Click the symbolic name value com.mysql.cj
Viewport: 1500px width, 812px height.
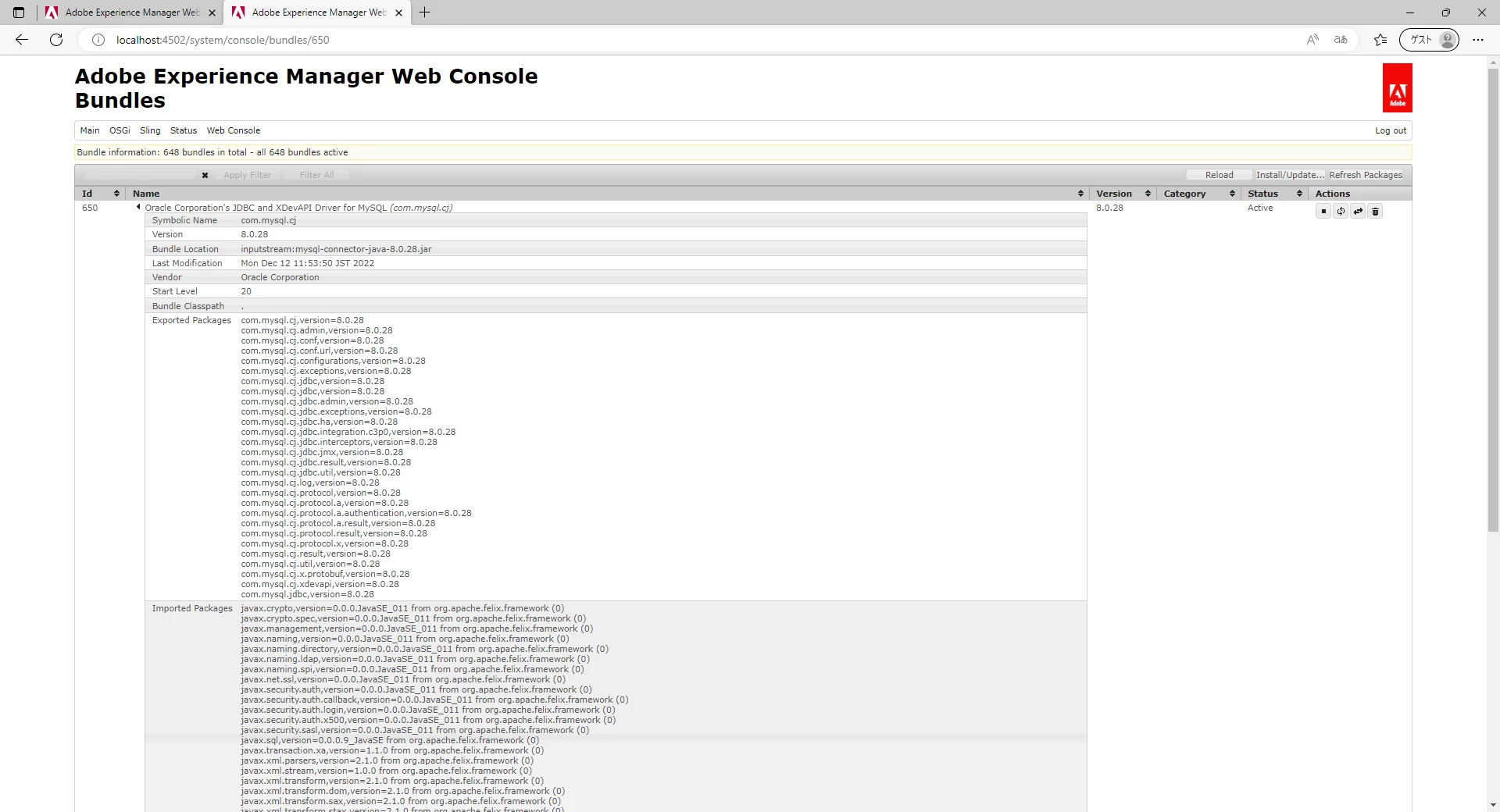click(x=268, y=220)
